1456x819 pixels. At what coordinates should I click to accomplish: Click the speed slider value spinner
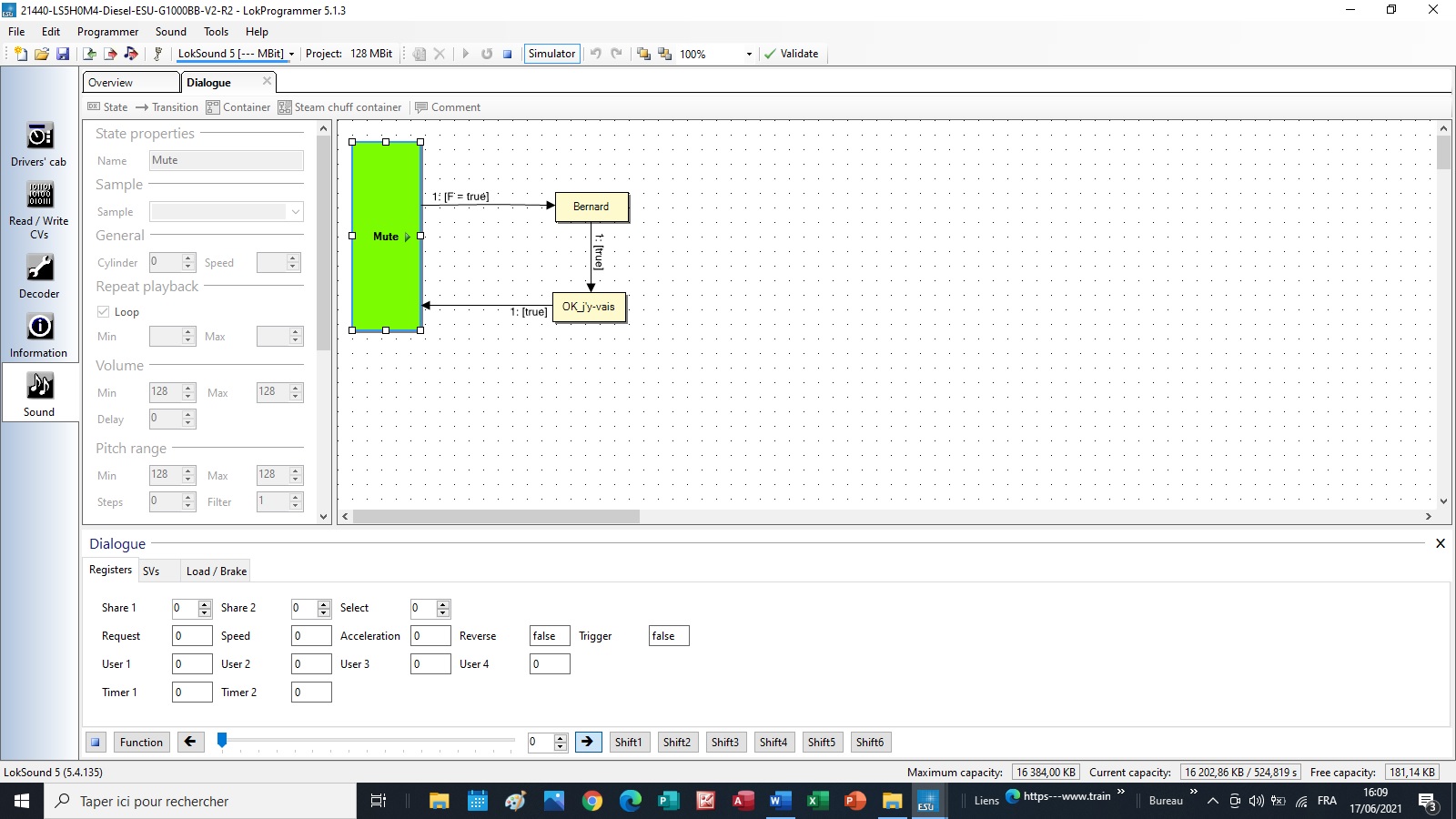click(x=561, y=743)
